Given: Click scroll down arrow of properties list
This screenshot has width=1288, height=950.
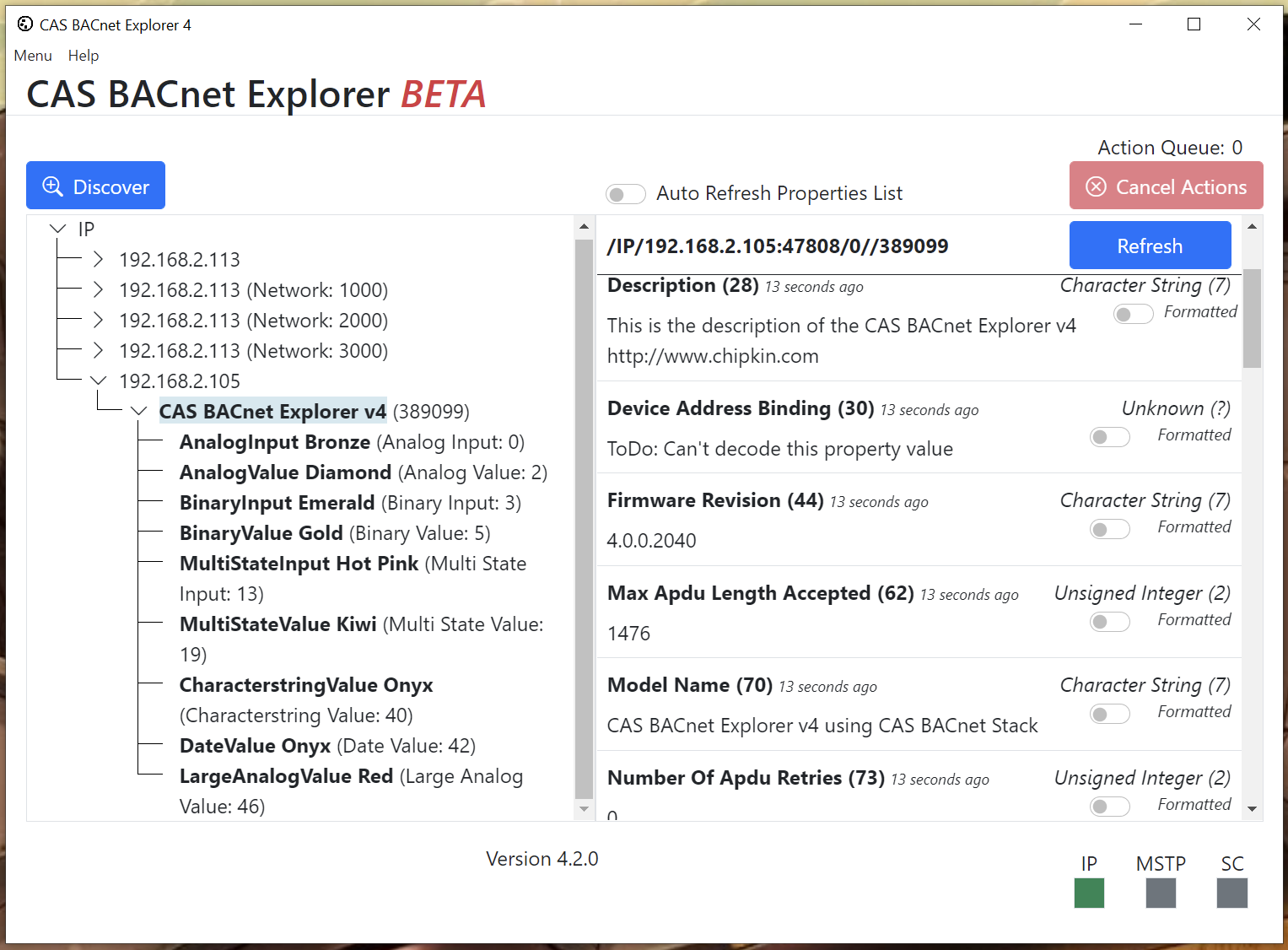Looking at the screenshot, I should (1253, 809).
